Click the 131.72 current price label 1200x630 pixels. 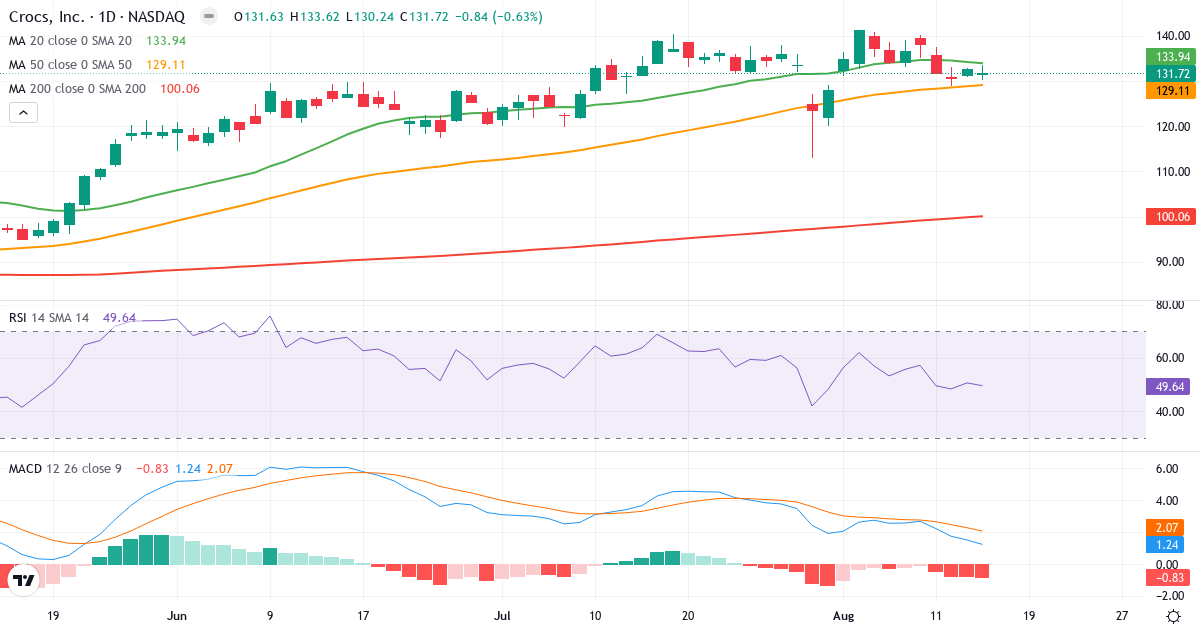(1170, 74)
